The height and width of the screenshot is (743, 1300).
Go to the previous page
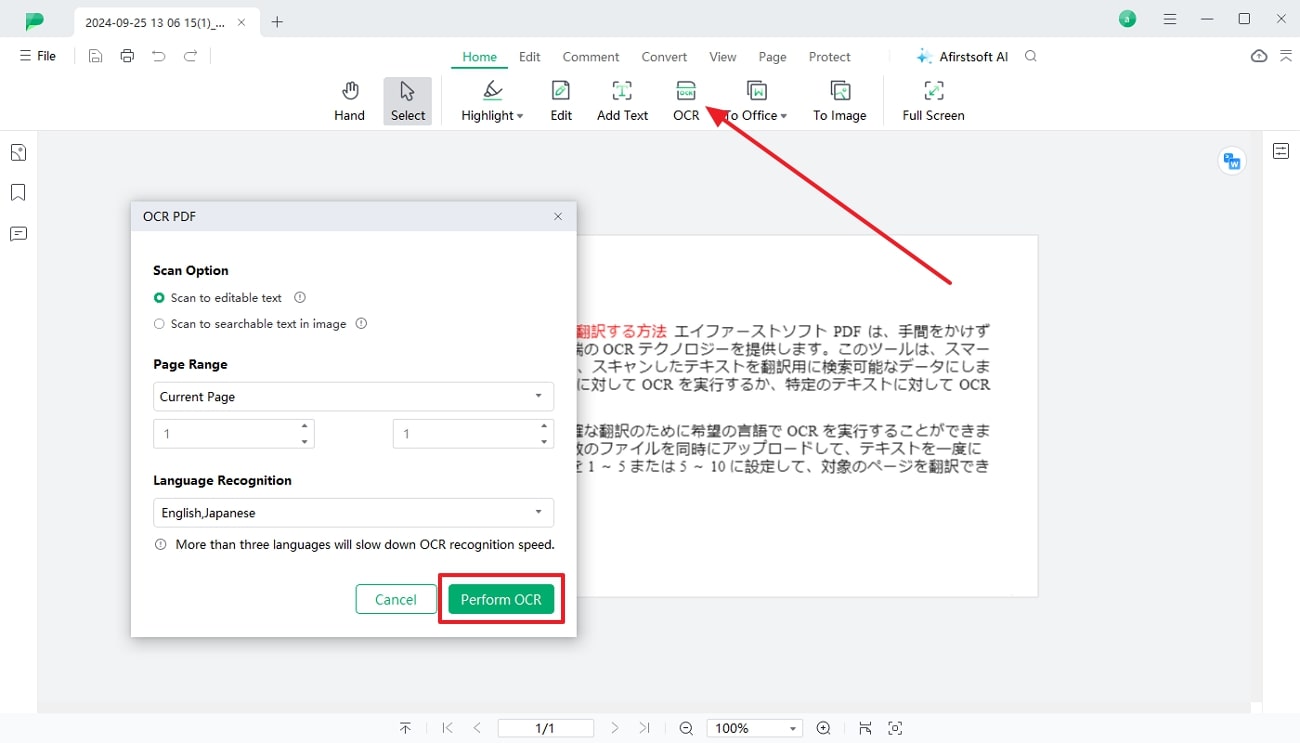477,728
